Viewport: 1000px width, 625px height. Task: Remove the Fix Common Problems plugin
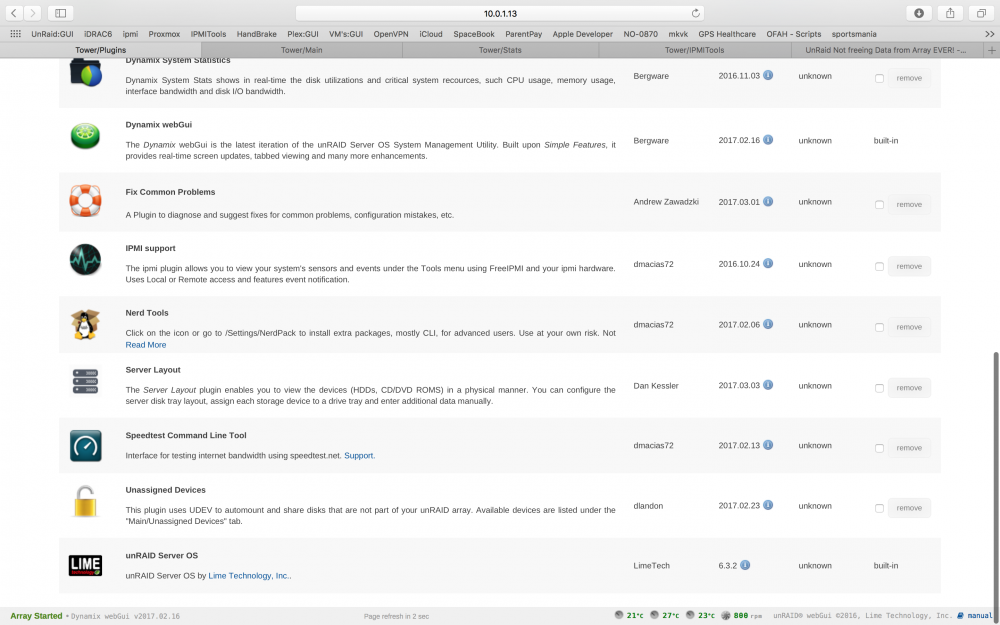point(909,204)
